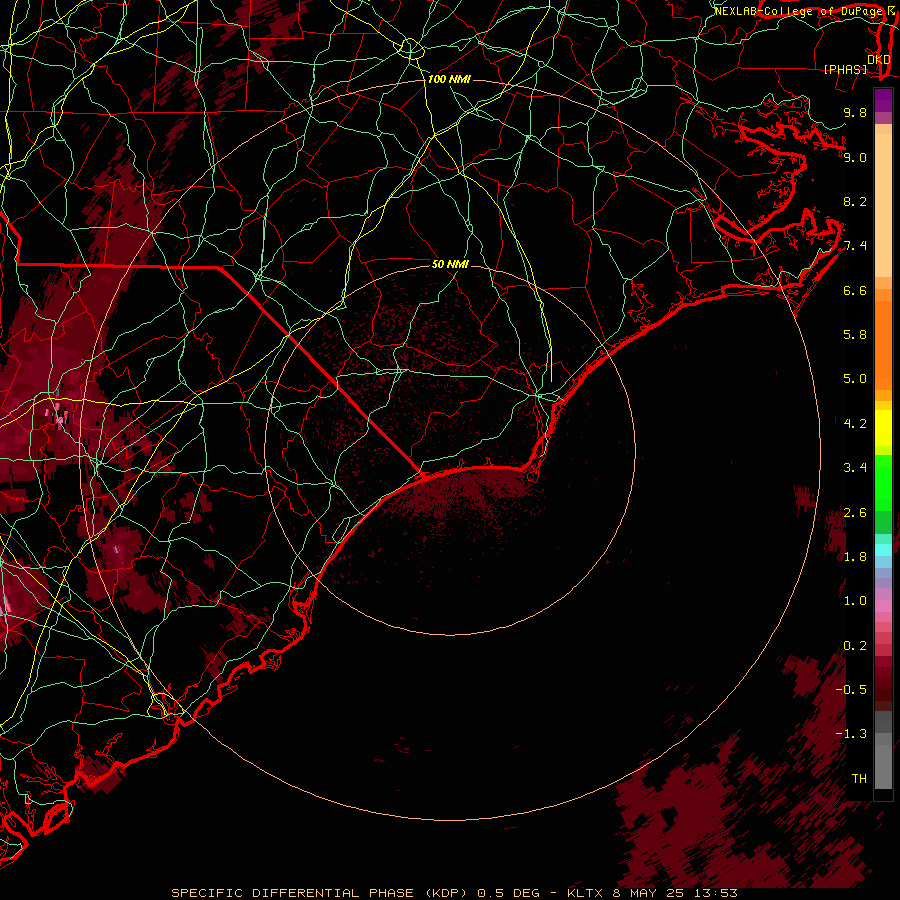Click the 6.6 scale label
Viewport: 900px width, 900px height.
(855, 290)
